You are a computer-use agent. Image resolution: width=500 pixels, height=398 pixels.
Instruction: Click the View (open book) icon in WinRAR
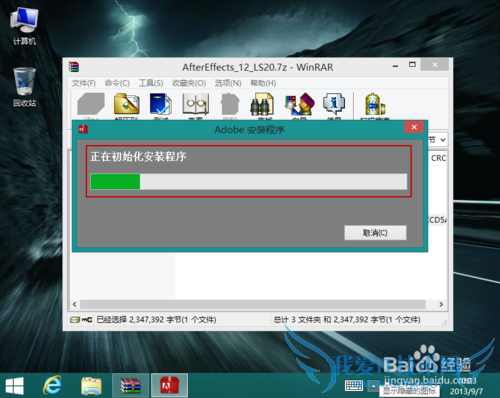196,104
